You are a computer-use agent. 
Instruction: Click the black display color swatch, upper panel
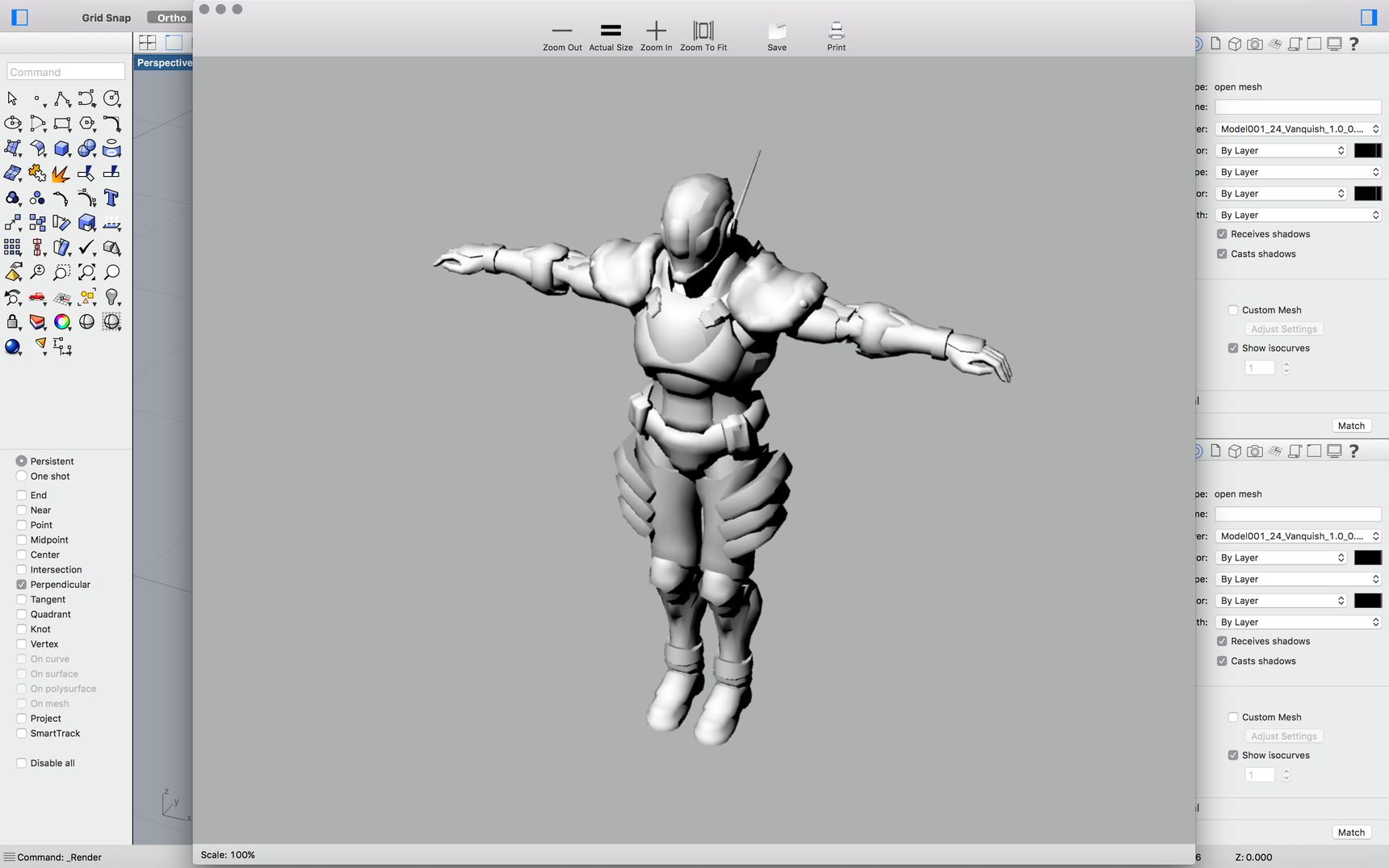1367,151
